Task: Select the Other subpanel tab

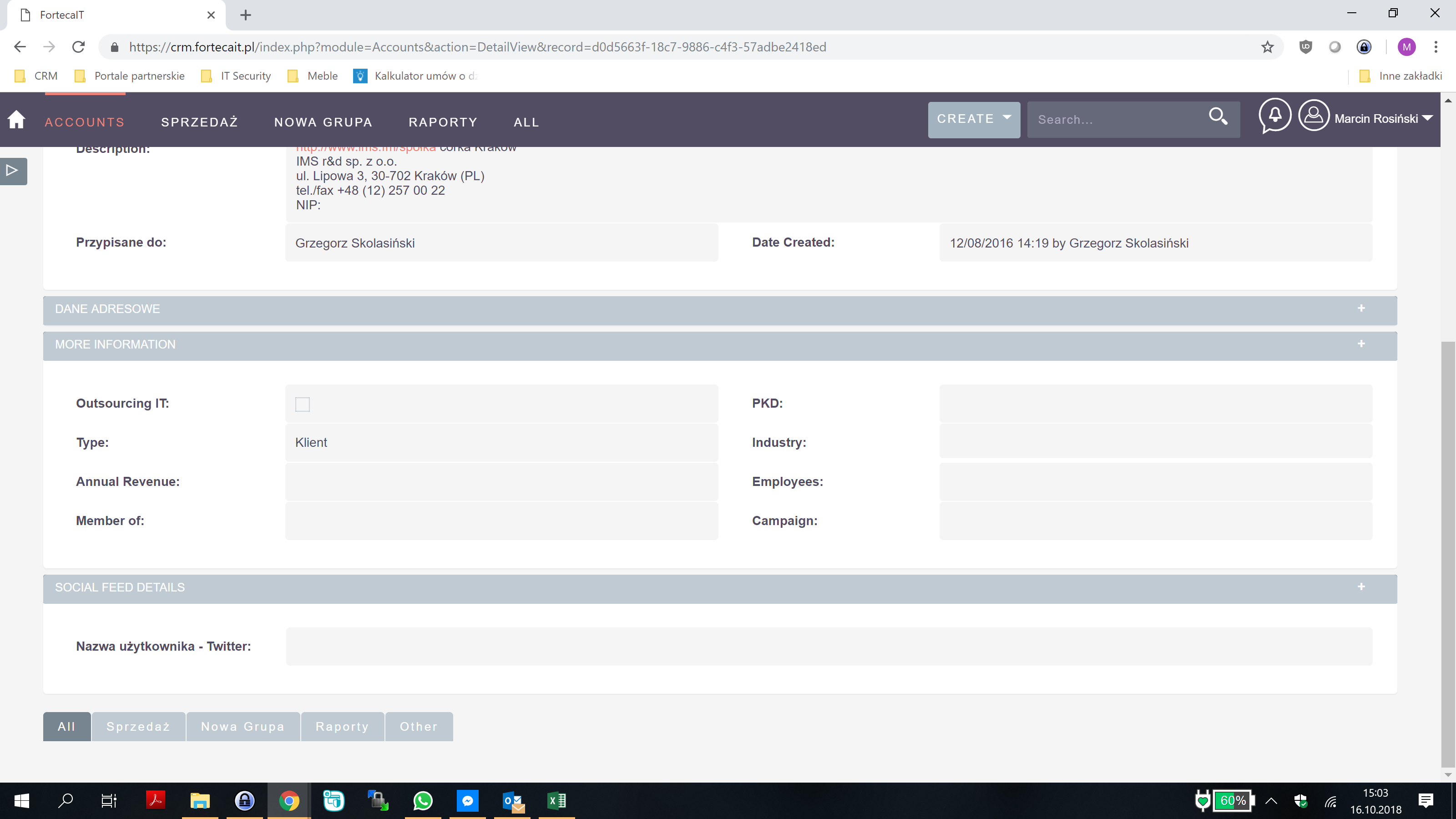Action: [418, 726]
